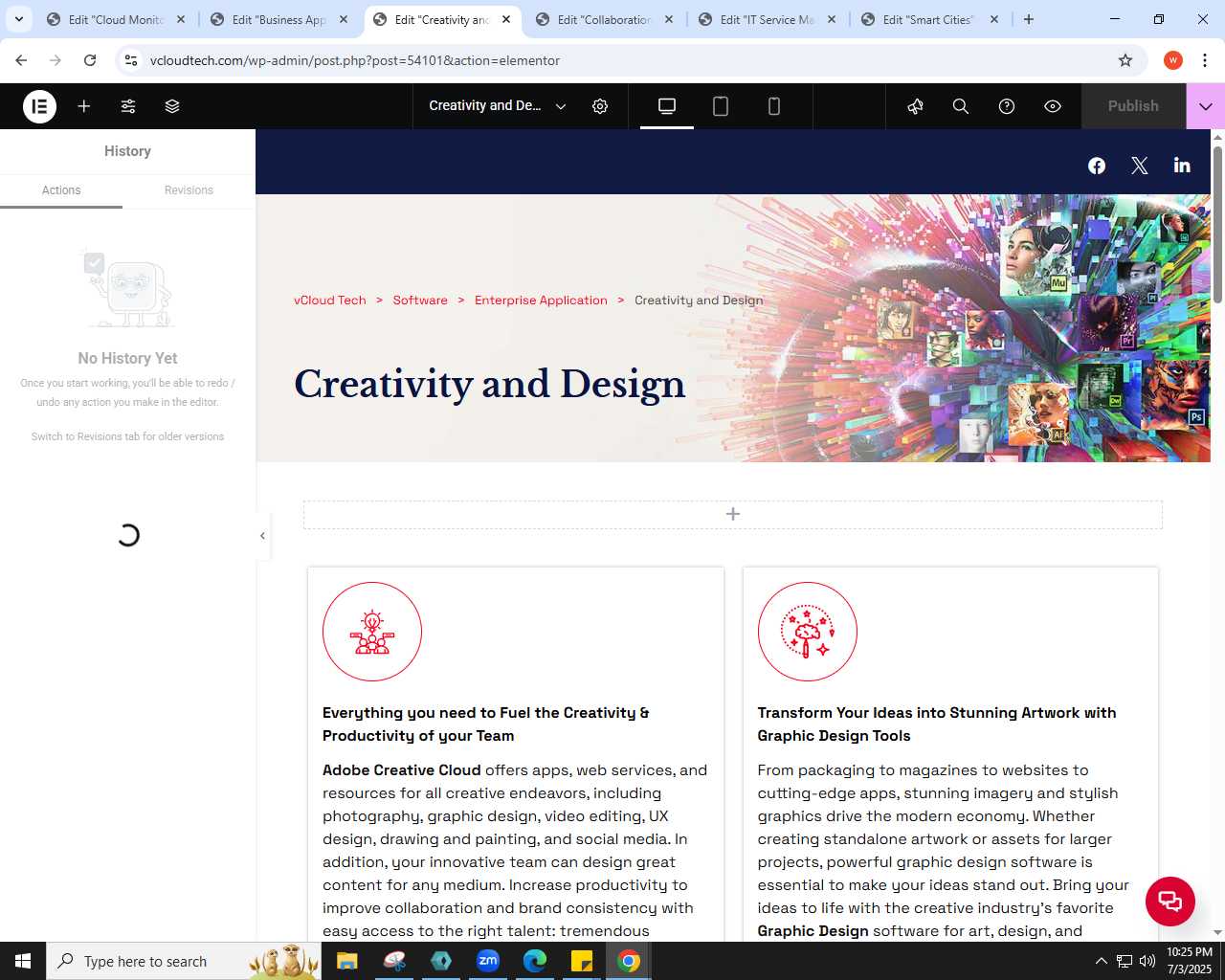This screenshot has height=980, width=1225.
Task: Open the taskbar clock showing 10:25 PM
Action: 1190,961
